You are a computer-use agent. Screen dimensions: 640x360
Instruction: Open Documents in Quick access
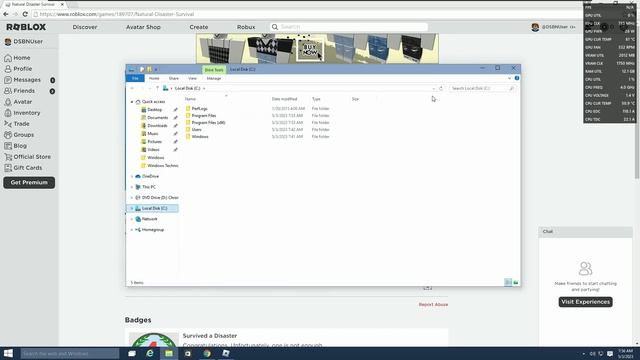158,118
